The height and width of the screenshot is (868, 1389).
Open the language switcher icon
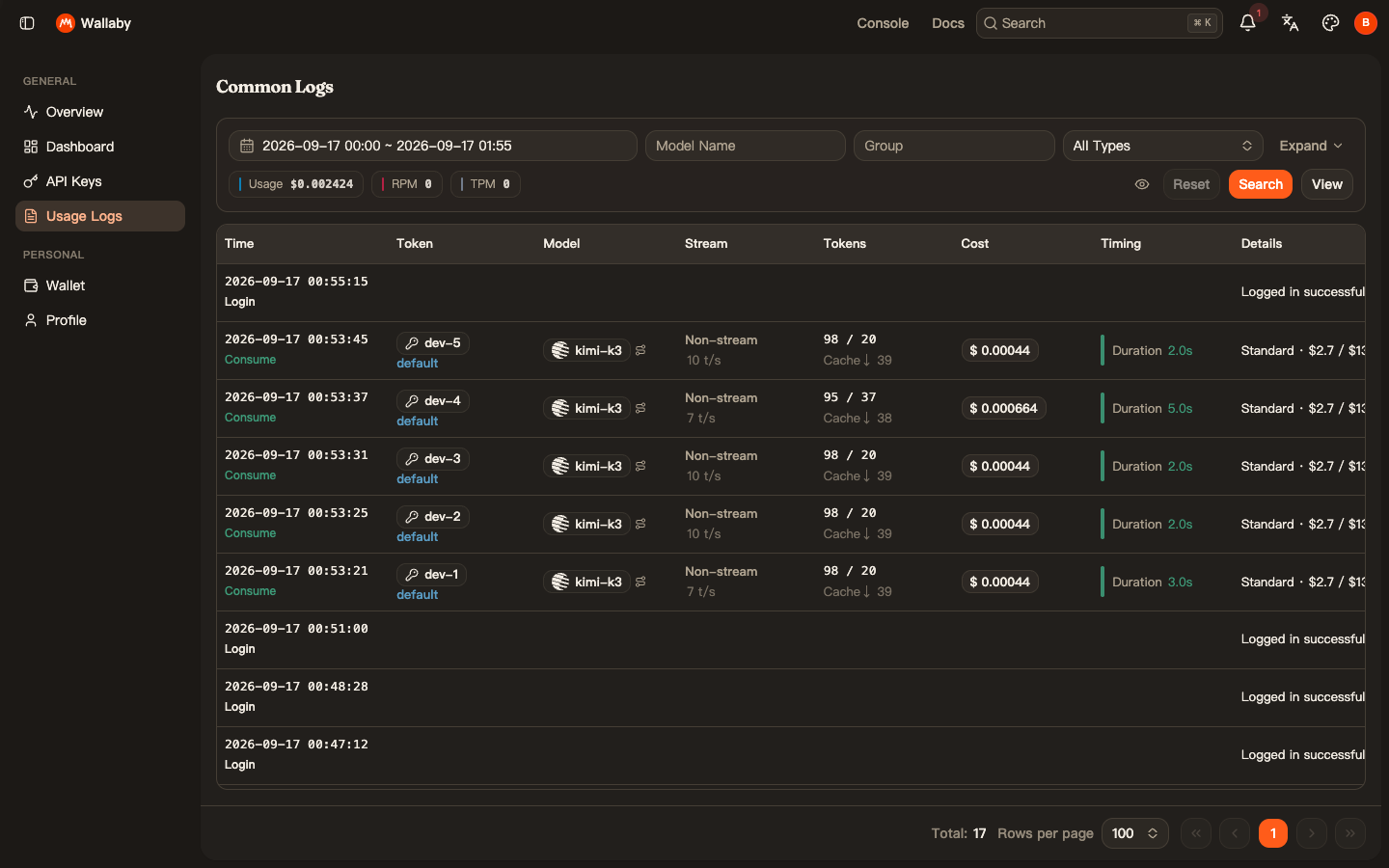[1290, 23]
